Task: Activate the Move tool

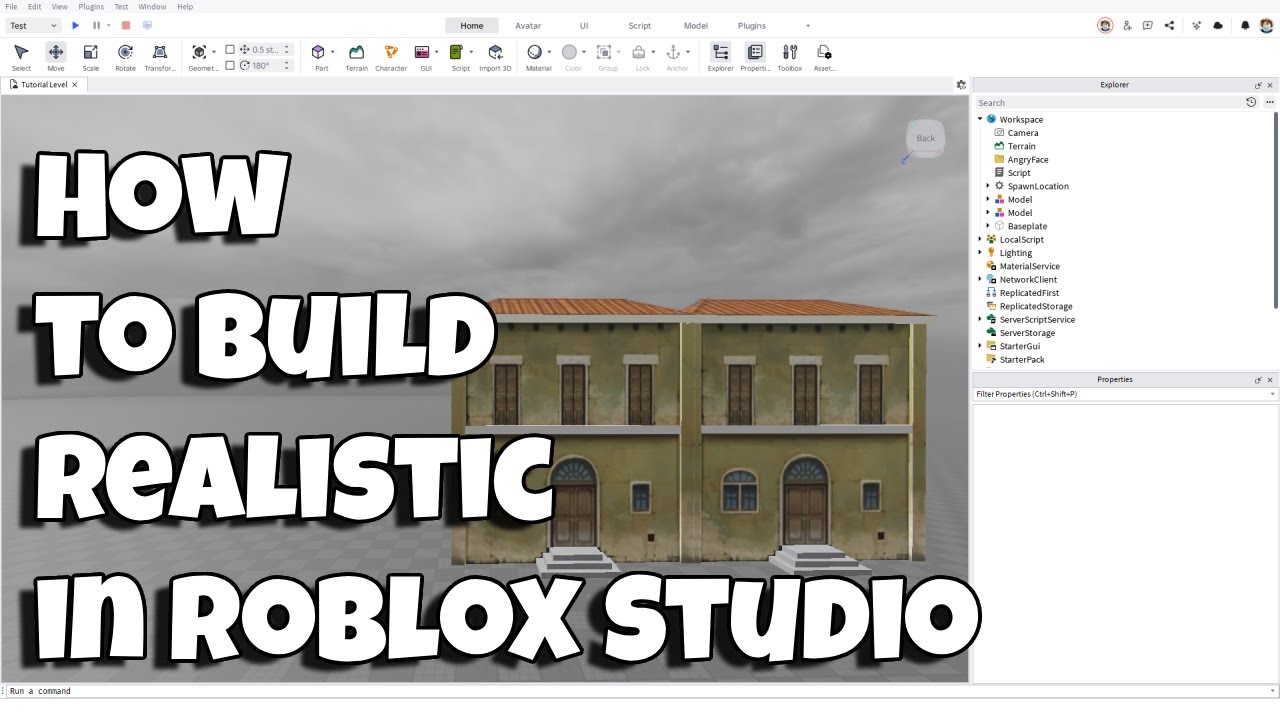Action: tap(56, 56)
